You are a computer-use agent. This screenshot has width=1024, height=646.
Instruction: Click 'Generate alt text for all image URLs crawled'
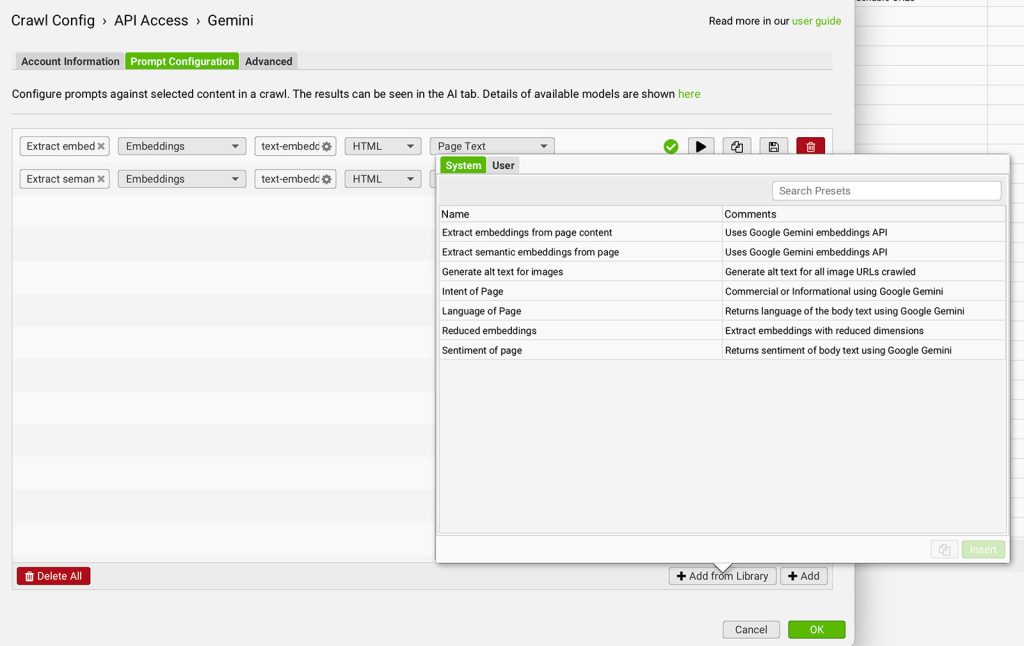point(820,272)
